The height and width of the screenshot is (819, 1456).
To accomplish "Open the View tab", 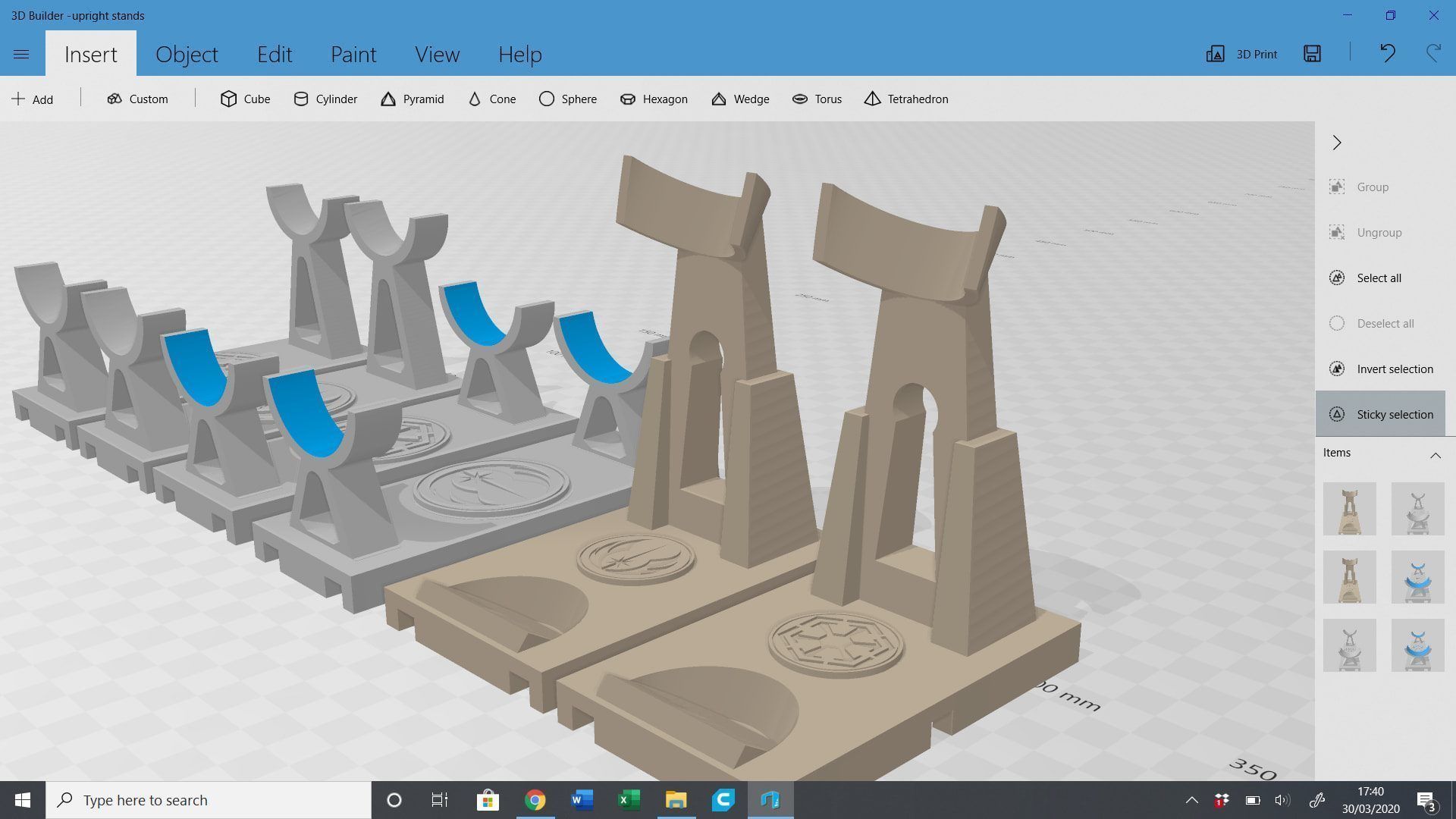I will coord(437,54).
